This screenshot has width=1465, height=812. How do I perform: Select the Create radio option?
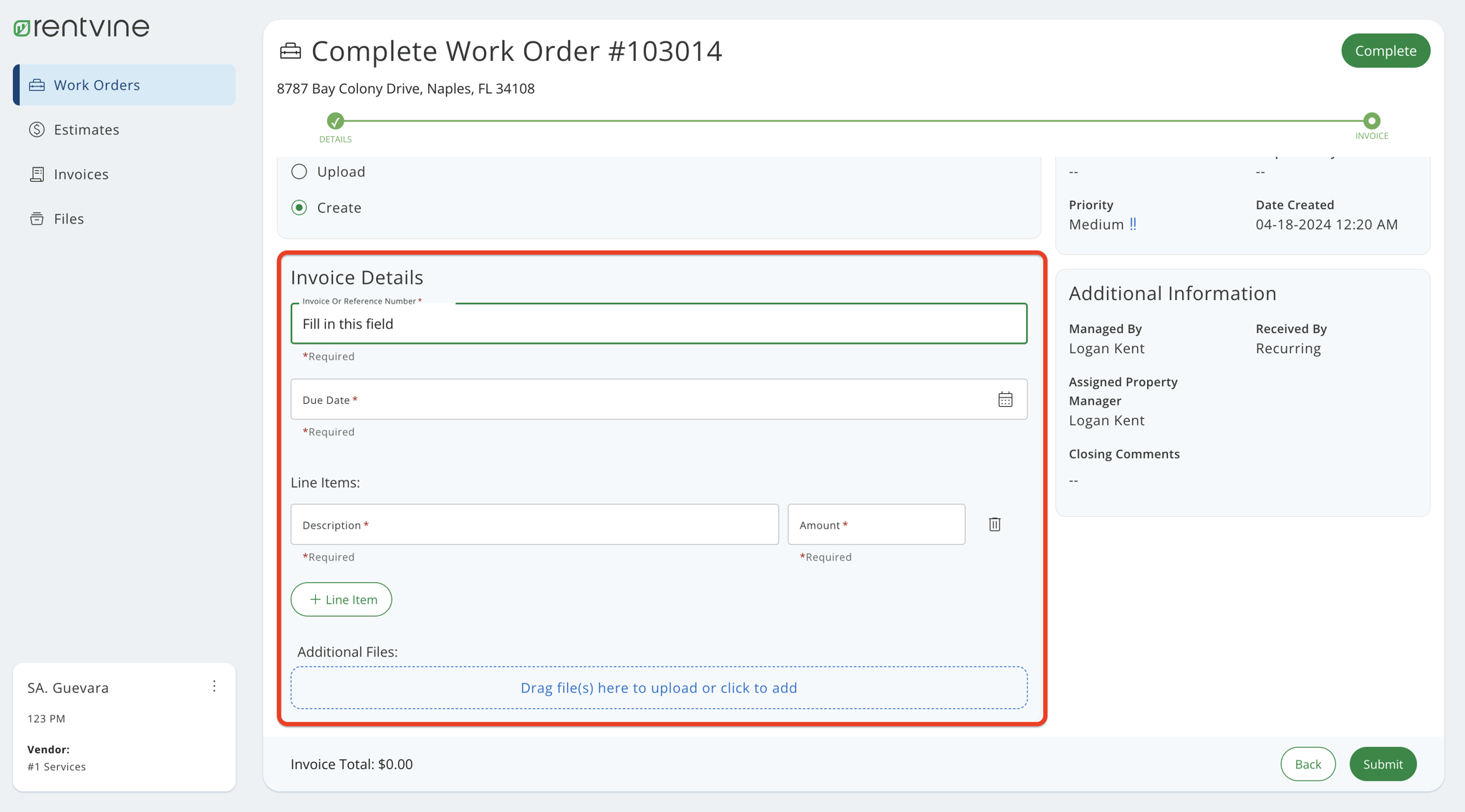[299, 208]
